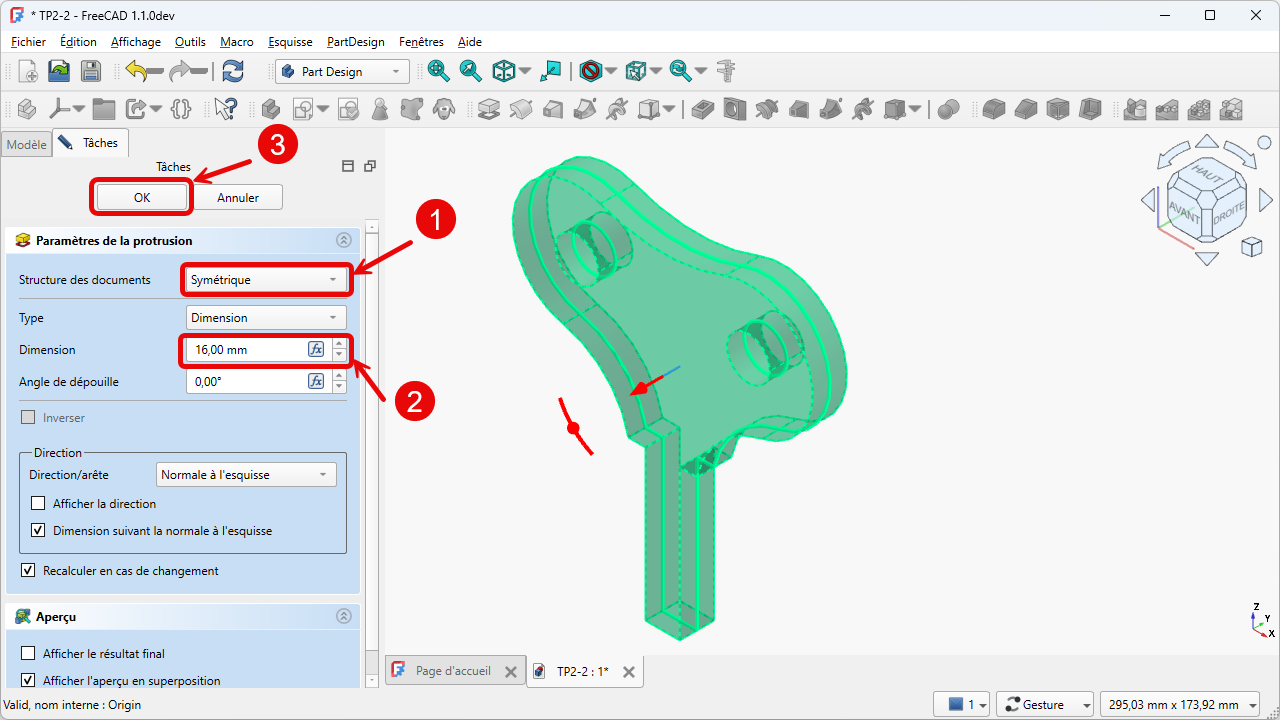1280x720 pixels.
Task: Click the Undo arrow icon
Action: click(x=137, y=71)
